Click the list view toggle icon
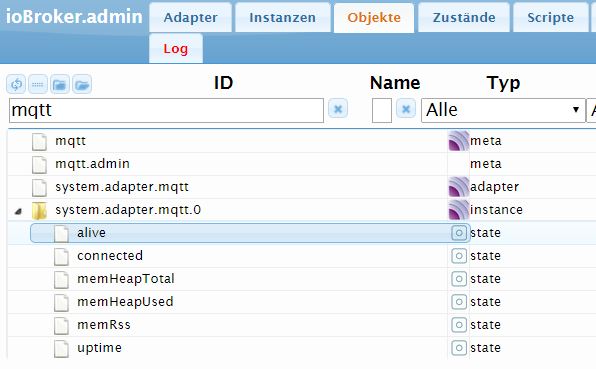 (38, 84)
